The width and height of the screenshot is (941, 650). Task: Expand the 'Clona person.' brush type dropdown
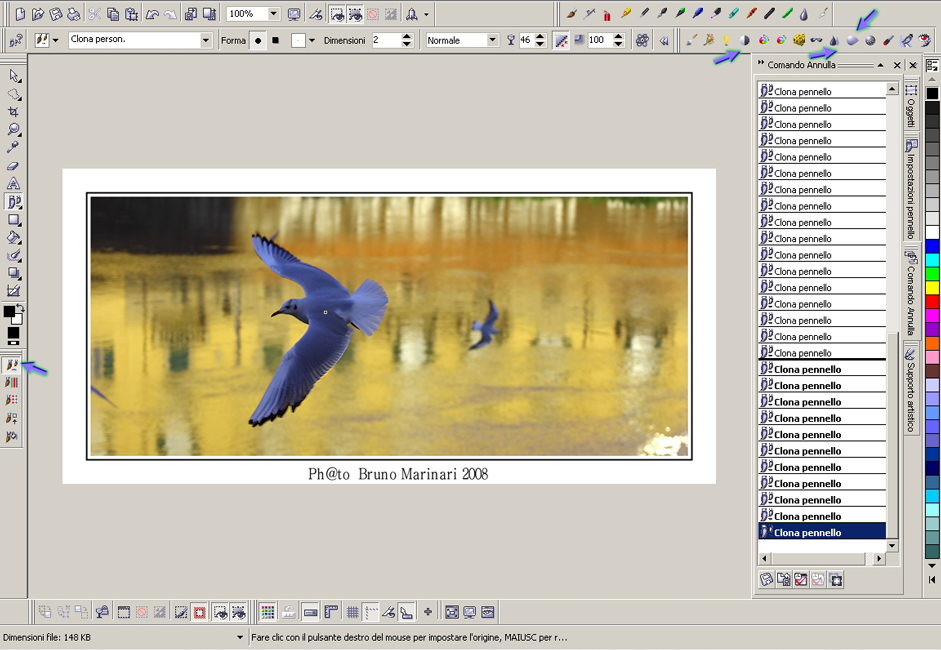[x=206, y=41]
